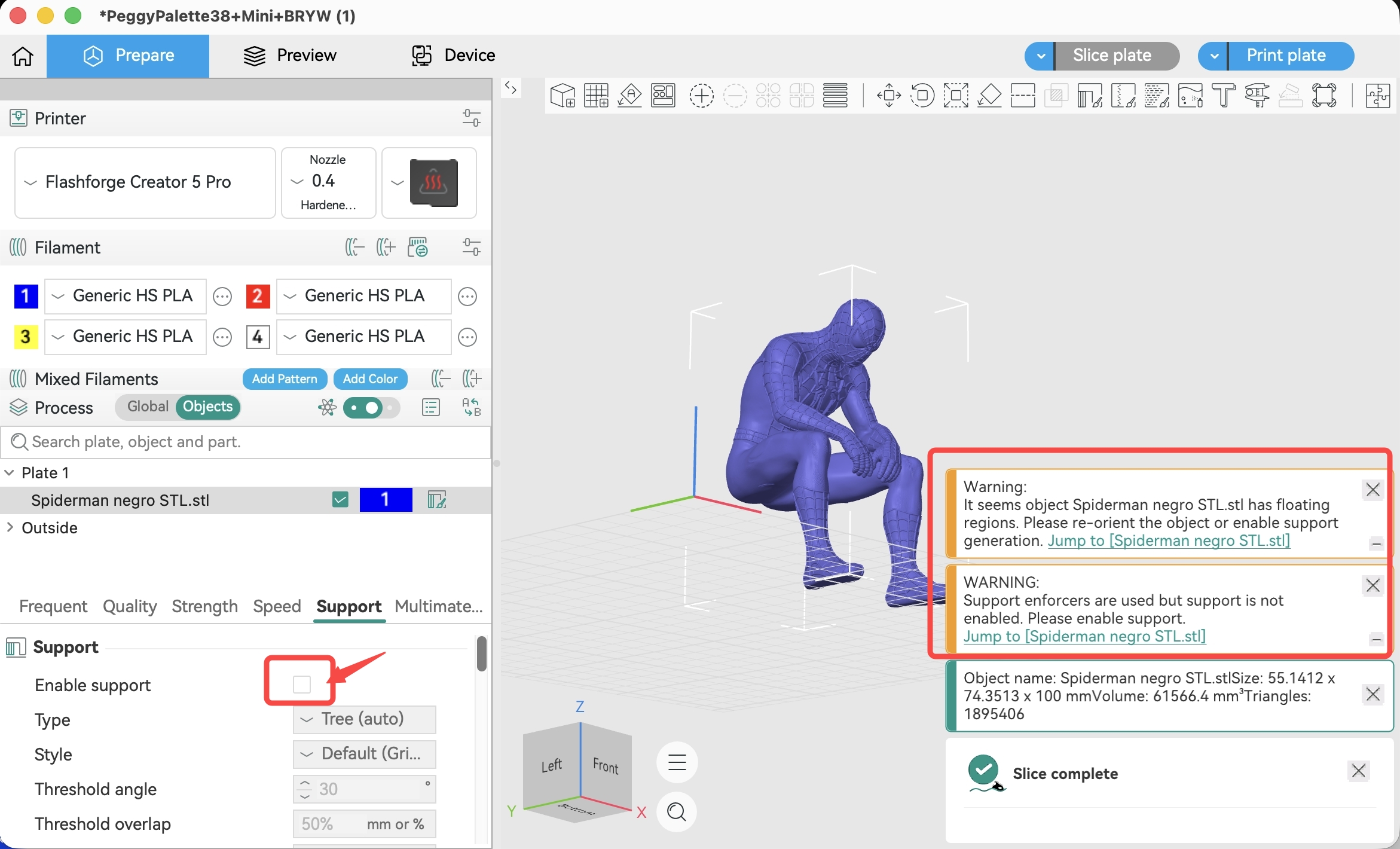
Task: Select the Move tool
Action: coord(889,96)
